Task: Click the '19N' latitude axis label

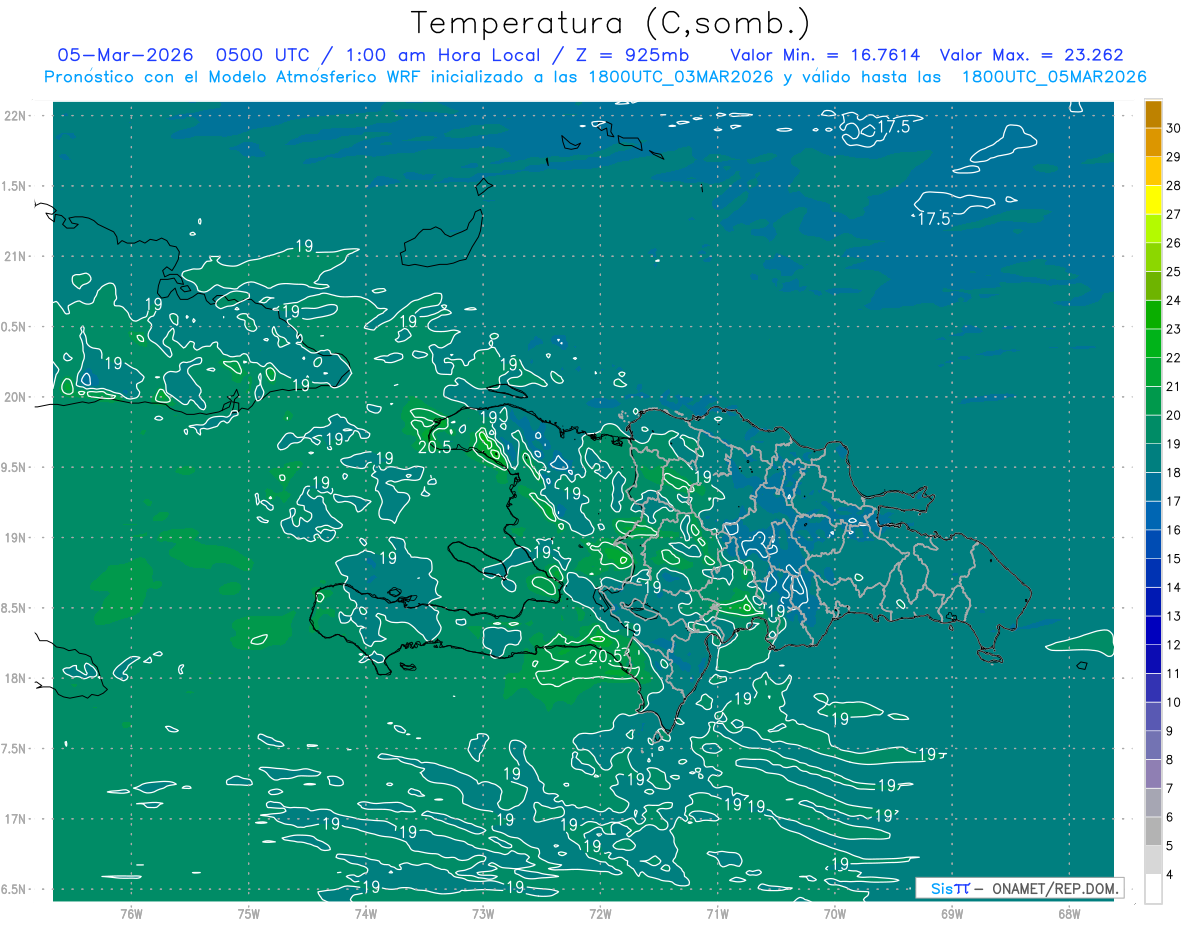Action: click(15, 537)
